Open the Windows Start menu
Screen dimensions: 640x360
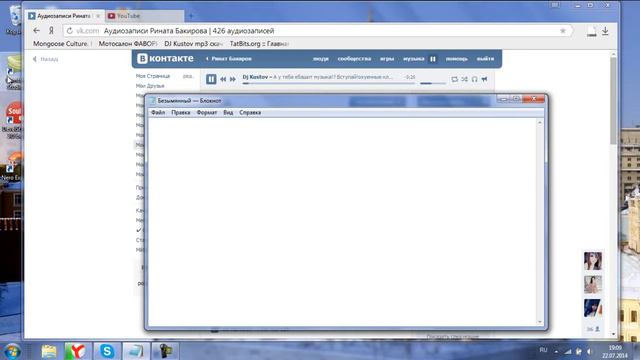pyautogui.click(x=12, y=351)
